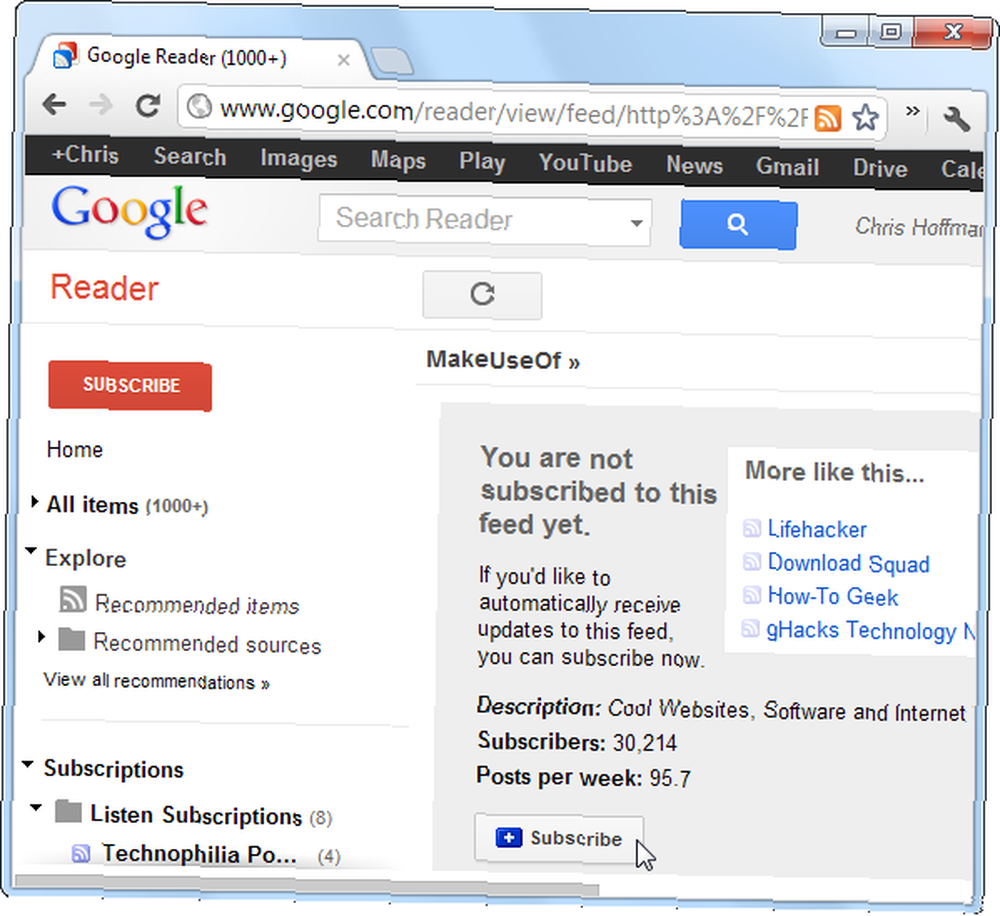1000x916 pixels.
Task: Open the Download Squad feed link
Action: click(848, 563)
